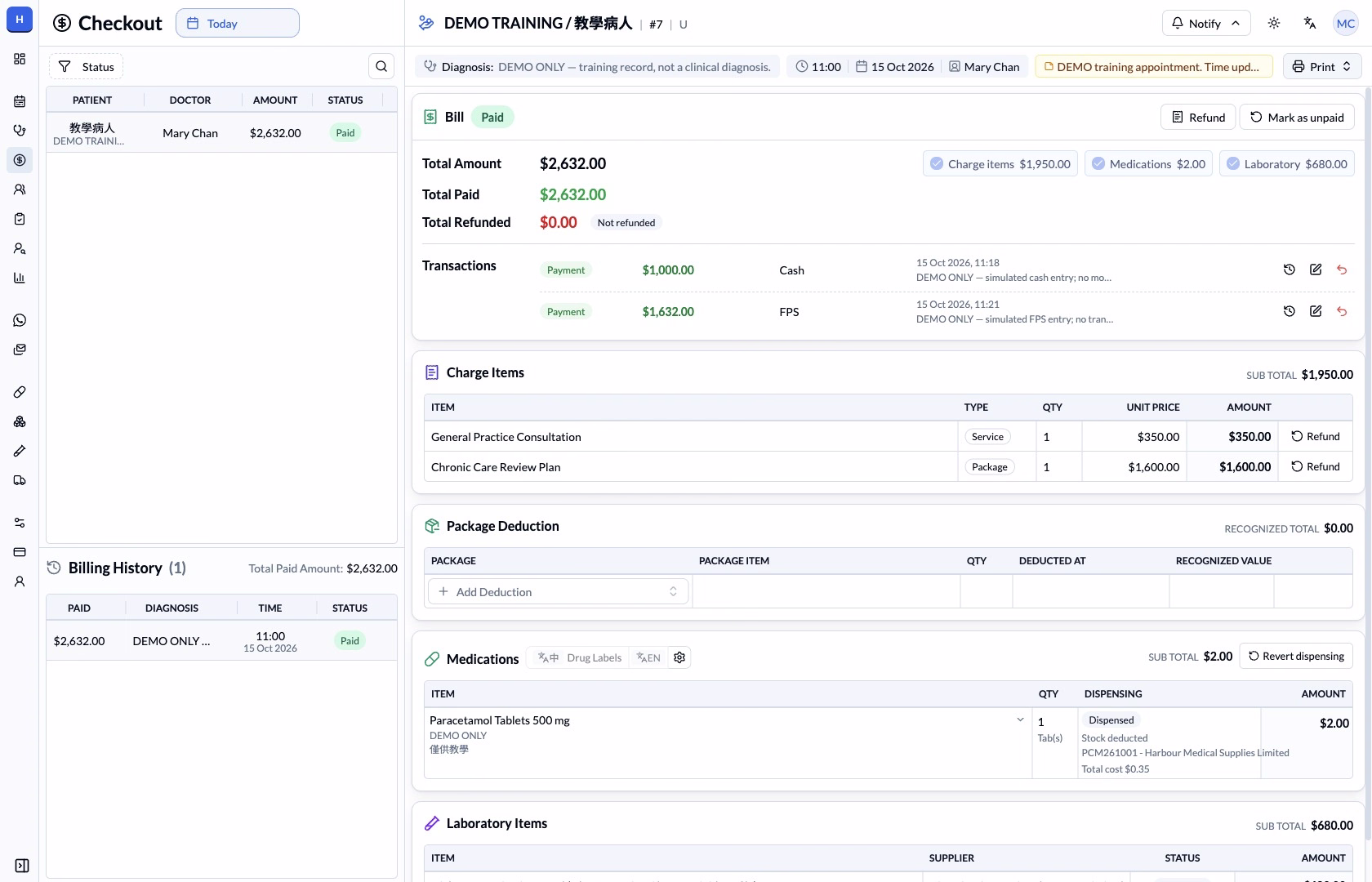This screenshot has width=1372, height=882.
Task: Click Mark as unpaid
Action: (x=1297, y=117)
